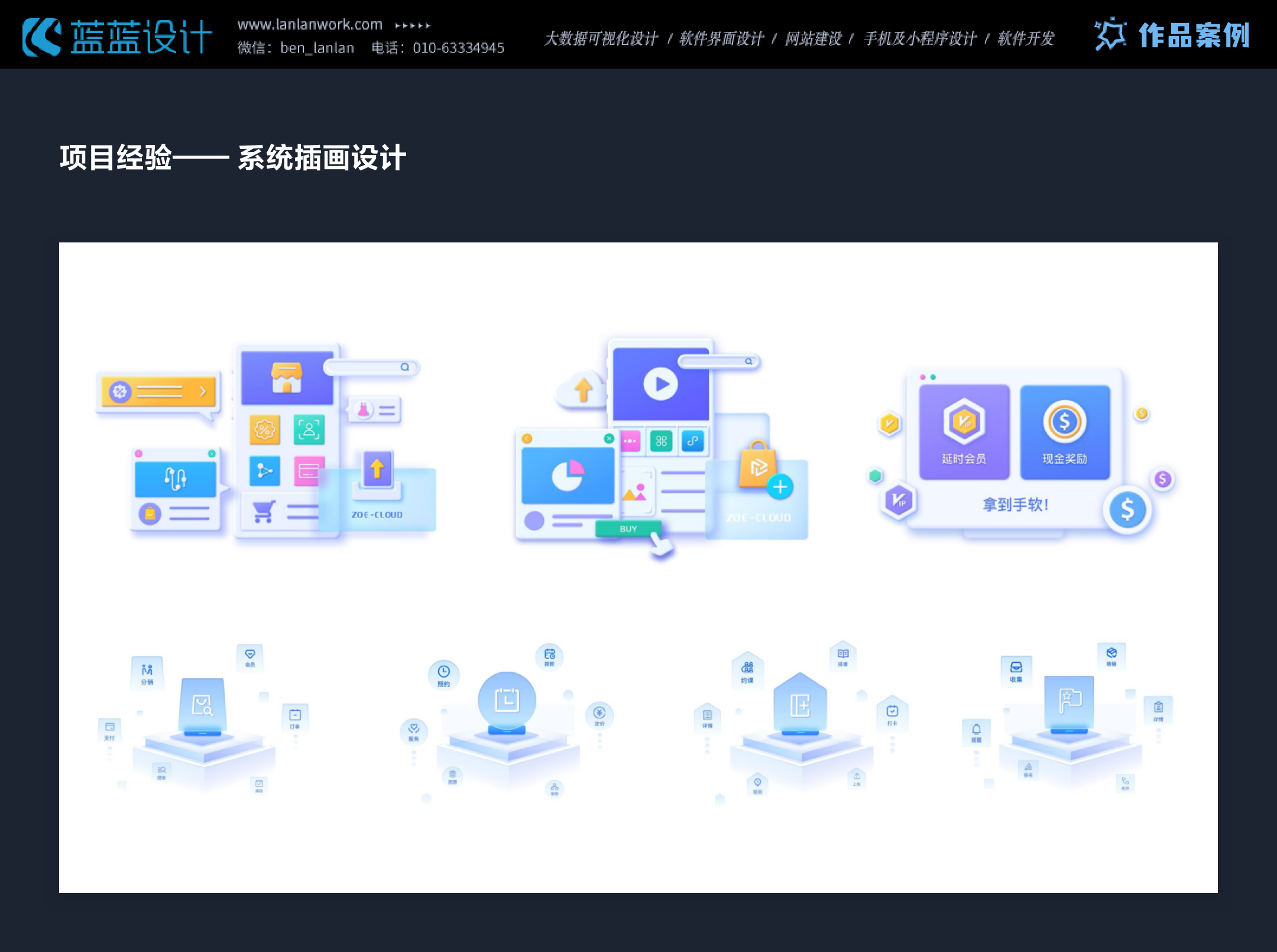The width and height of the screenshot is (1277, 952).
Task: Click the orange storefront shop icon
Action: [287, 378]
